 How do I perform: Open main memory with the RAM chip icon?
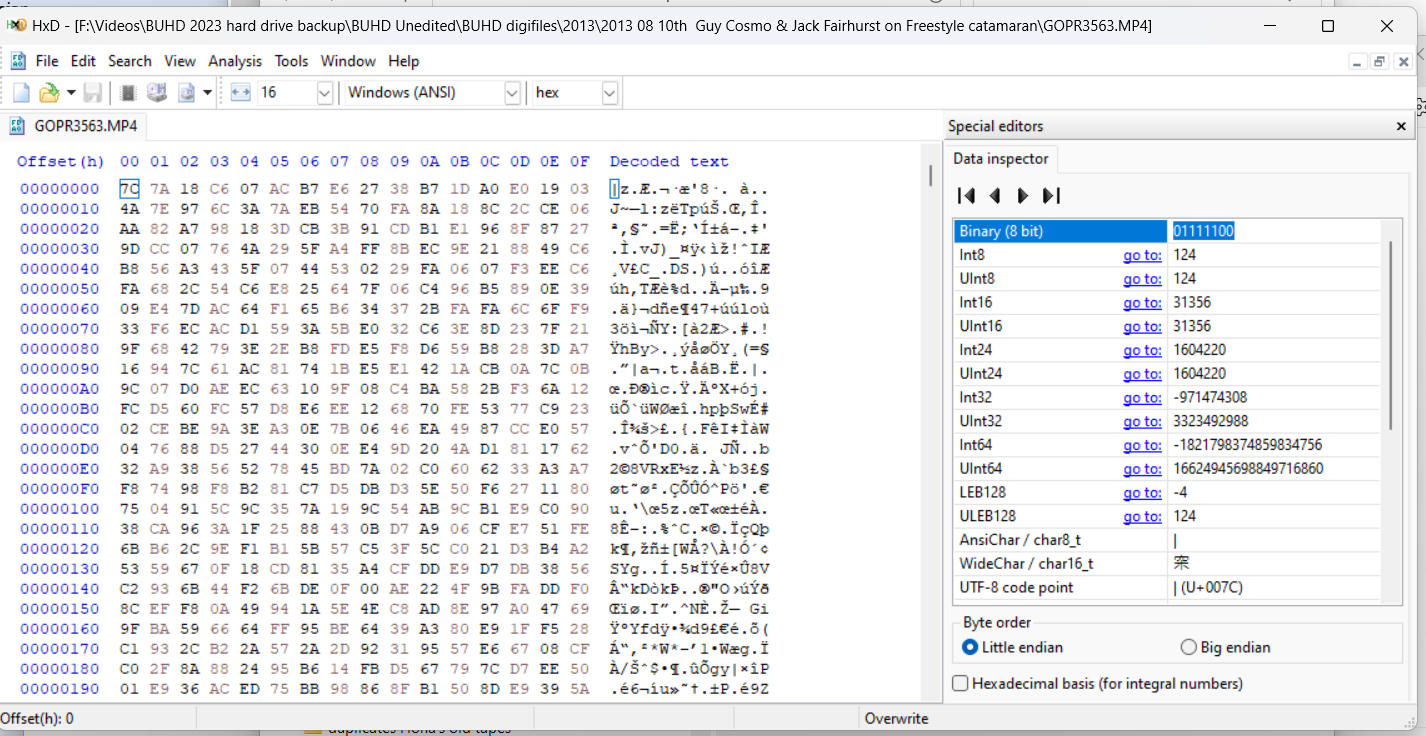click(128, 93)
